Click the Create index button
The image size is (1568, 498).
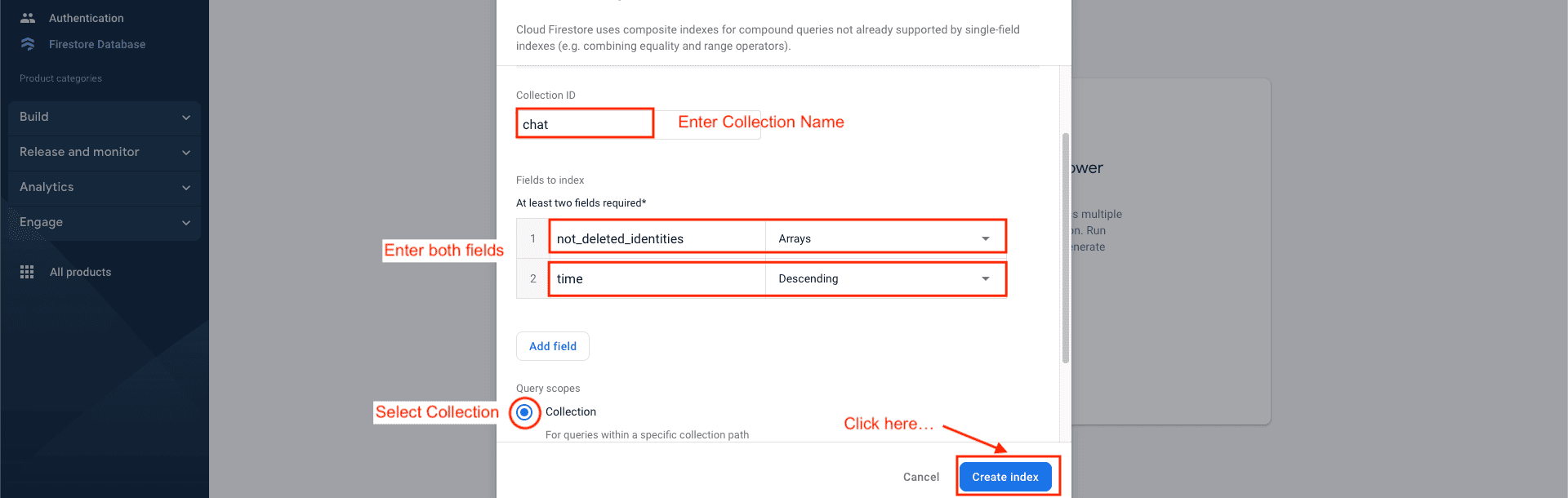tap(1005, 477)
